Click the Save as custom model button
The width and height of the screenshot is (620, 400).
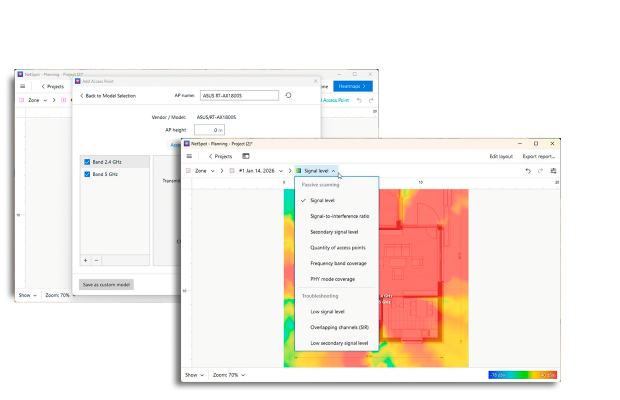(x=106, y=284)
